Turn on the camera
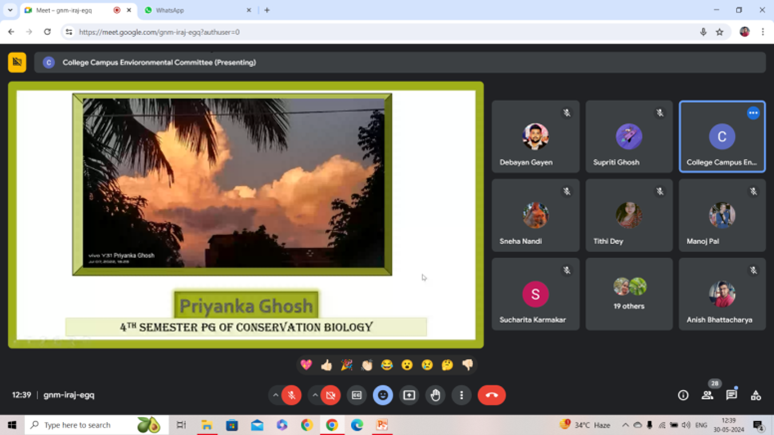 [331, 395]
